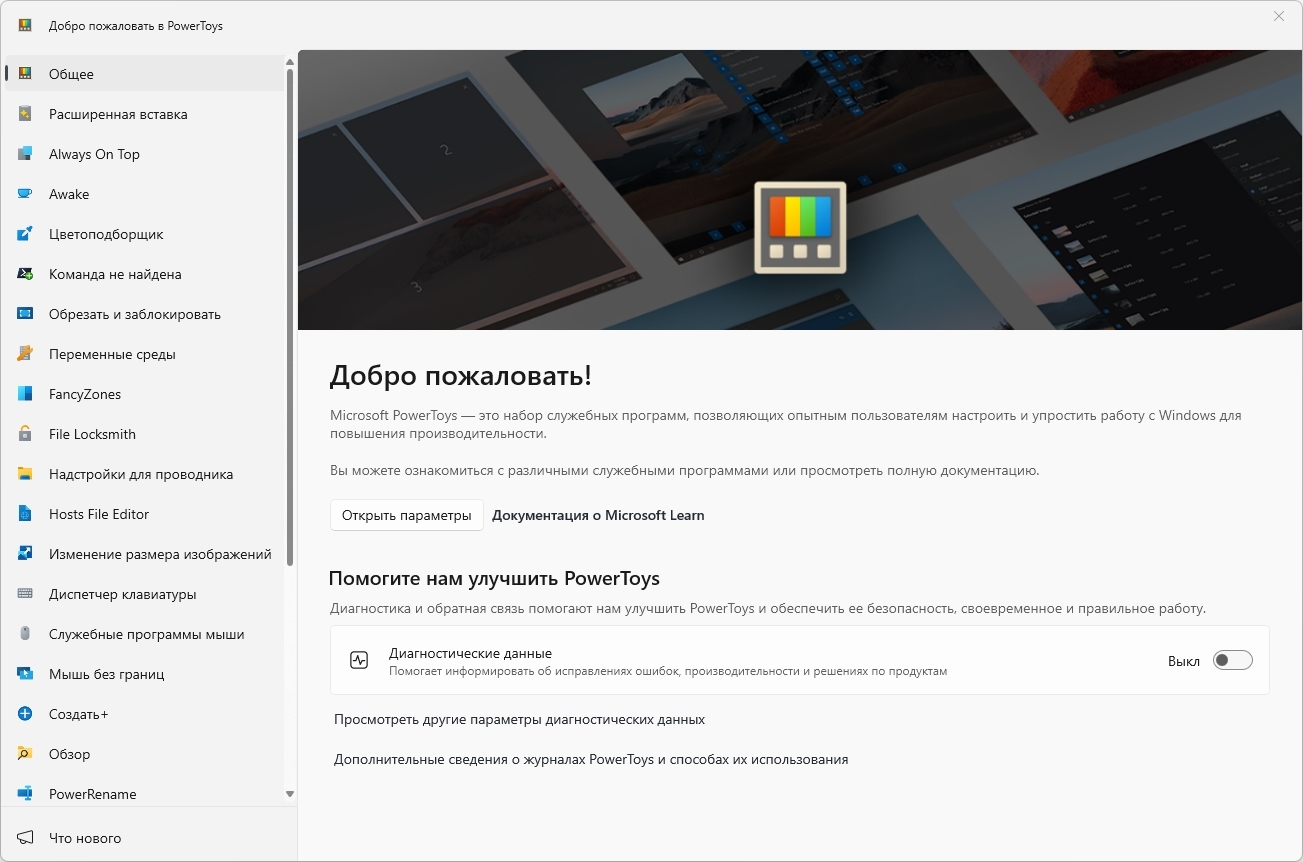Click the Команда не найдена icon
Screen dimensions: 1303x862
[25, 274]
